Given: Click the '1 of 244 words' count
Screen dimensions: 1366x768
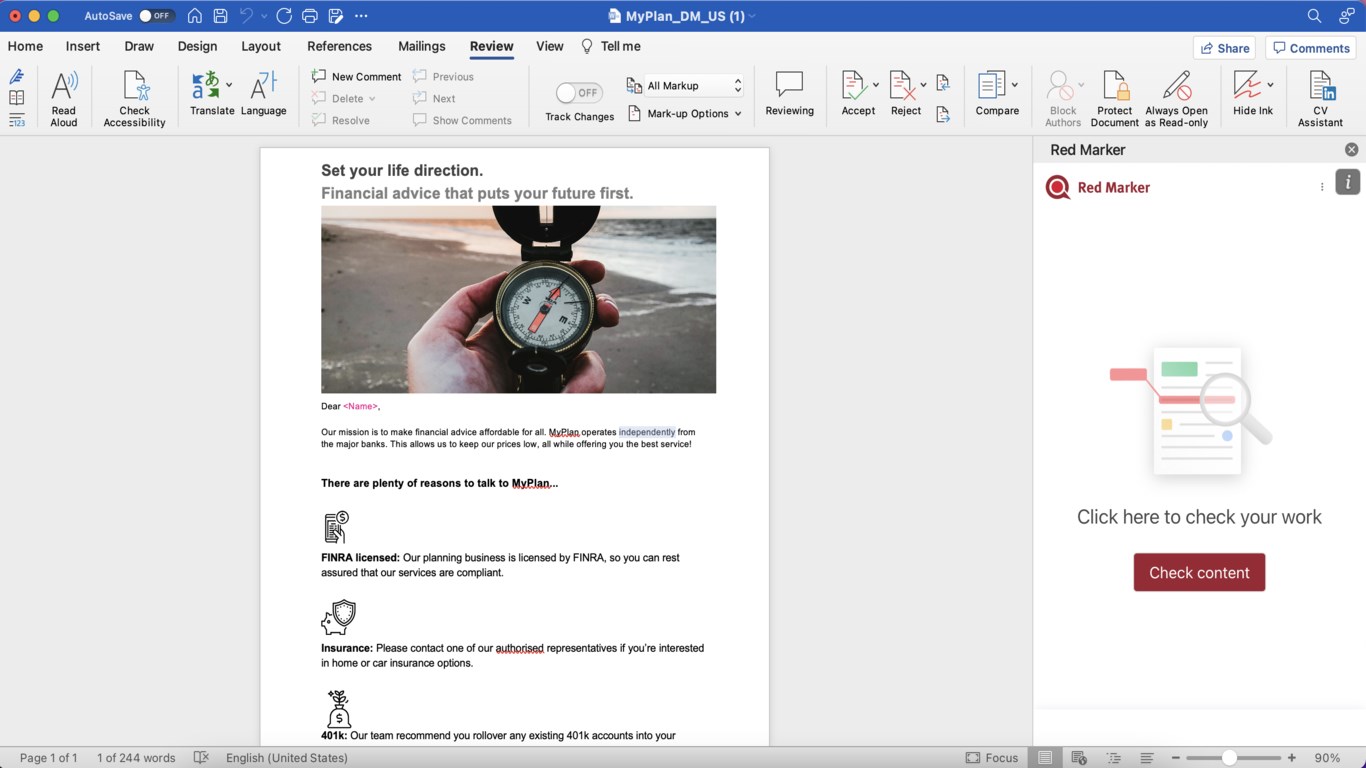Looking at the screenshot, I should pos(136,758).
